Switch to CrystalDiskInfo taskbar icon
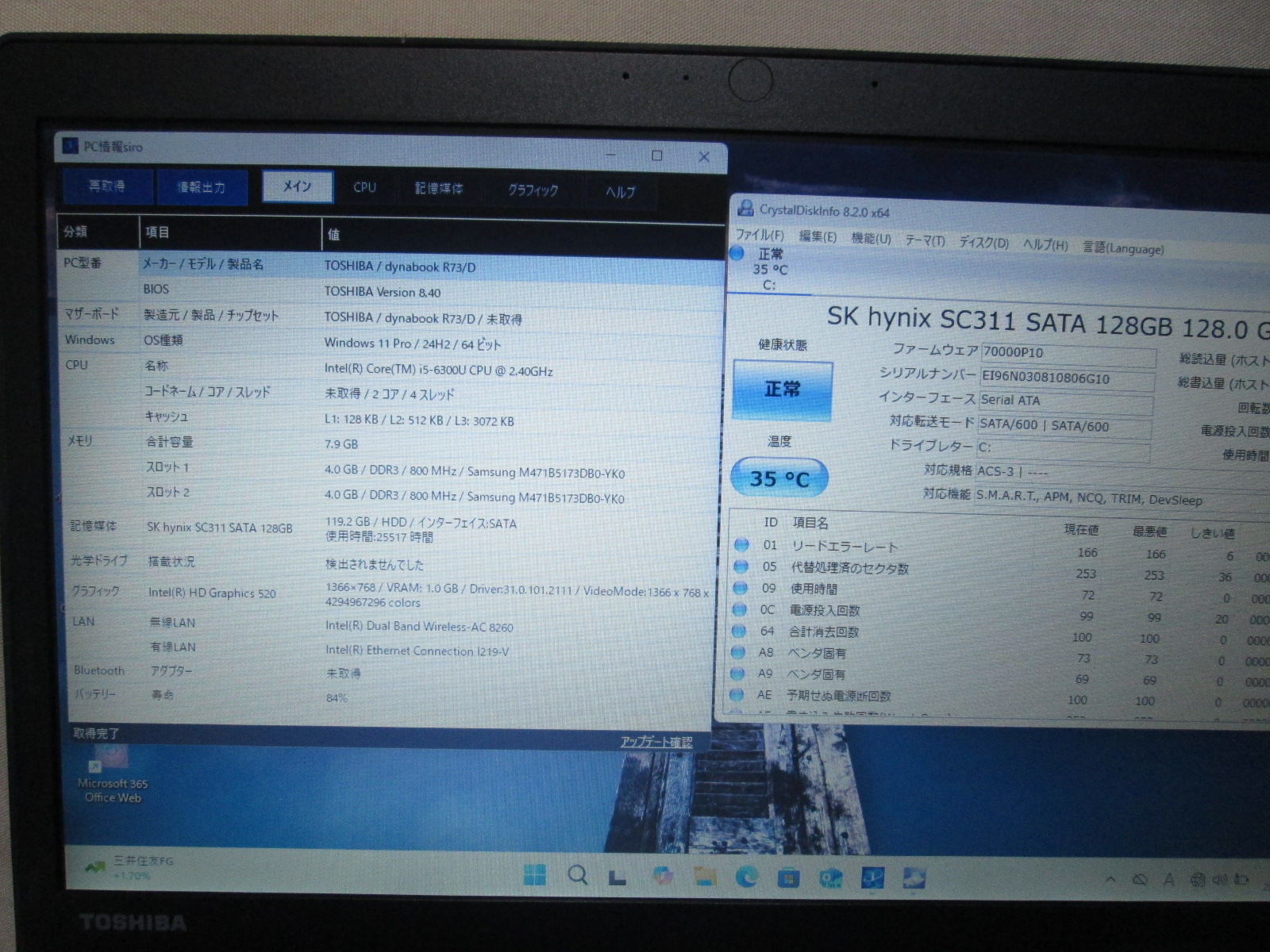Screen dimensions: 1270x952 pos(914,879)
